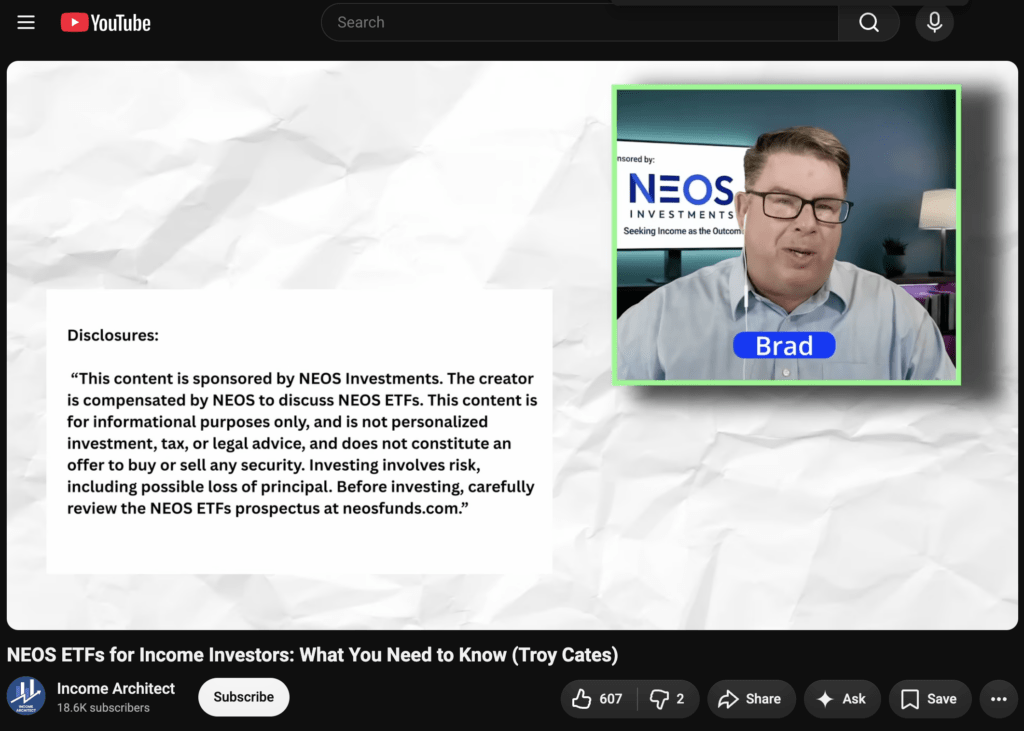Screen dimensions: 1024x731
Task: Open the three-dot more actions menu
Action: [999, 699]
